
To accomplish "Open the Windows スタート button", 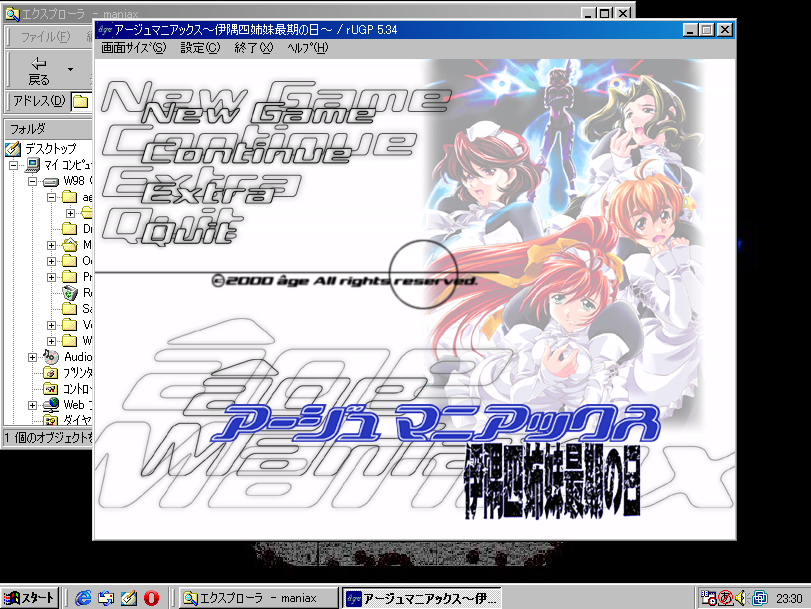I will (x=30, y=598).
